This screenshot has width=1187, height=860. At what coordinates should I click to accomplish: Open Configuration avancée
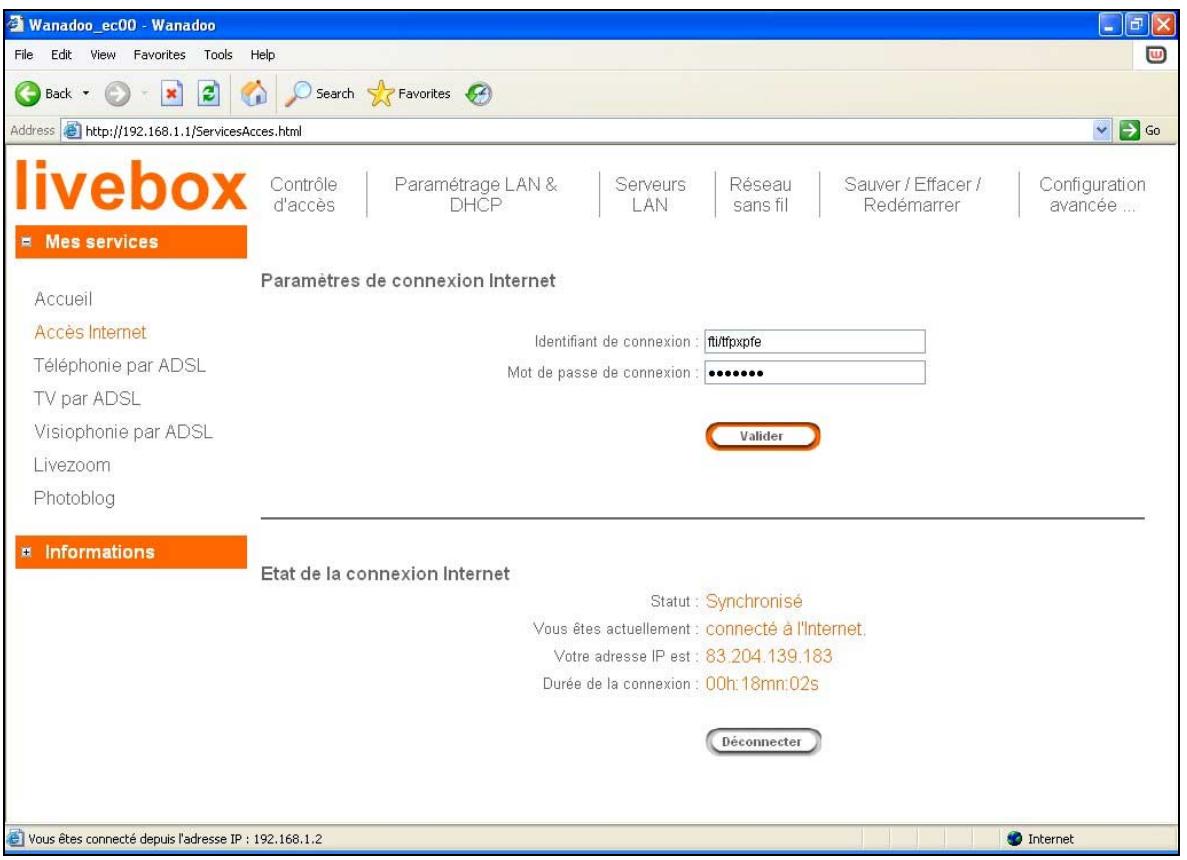pyautogui.click(x=1092, y=195)
